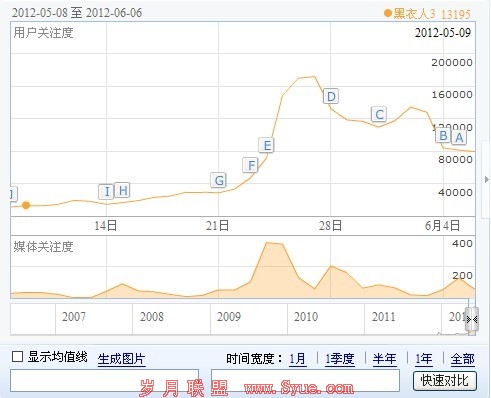Viewport: 491px width, 398px height.
Task: Set time width to 1季度
Action: pyautogui.click(x=340, y=359)
